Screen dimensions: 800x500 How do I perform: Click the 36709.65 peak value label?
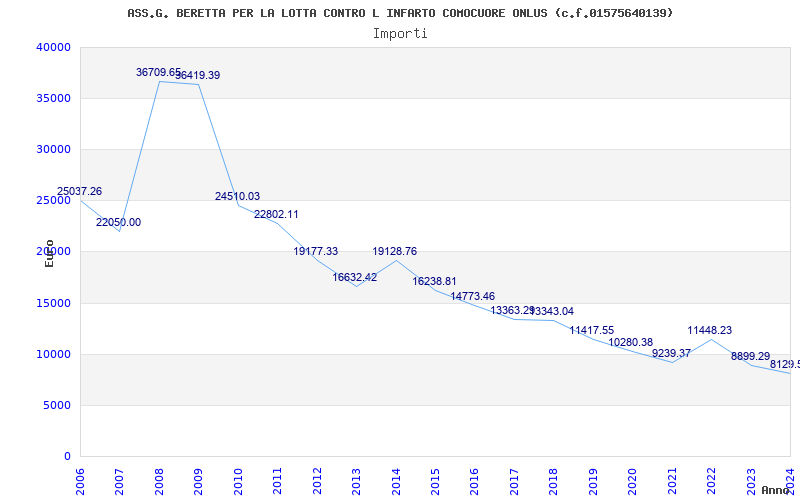(x=158, y=72)
